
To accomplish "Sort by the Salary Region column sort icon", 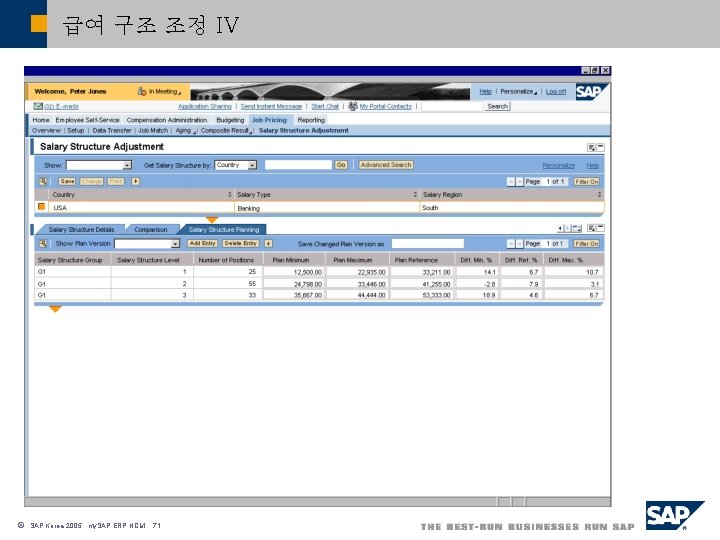I will click(x=599, y=195).
